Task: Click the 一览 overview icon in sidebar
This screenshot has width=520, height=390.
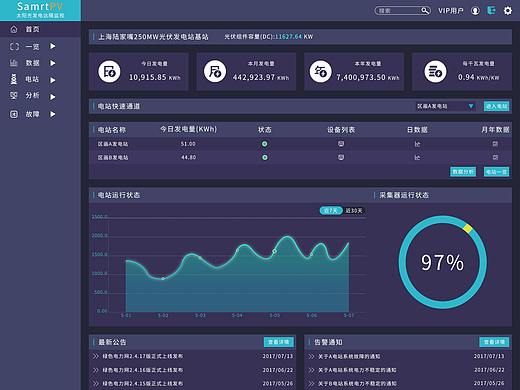Action: click(x=14, y=46)
